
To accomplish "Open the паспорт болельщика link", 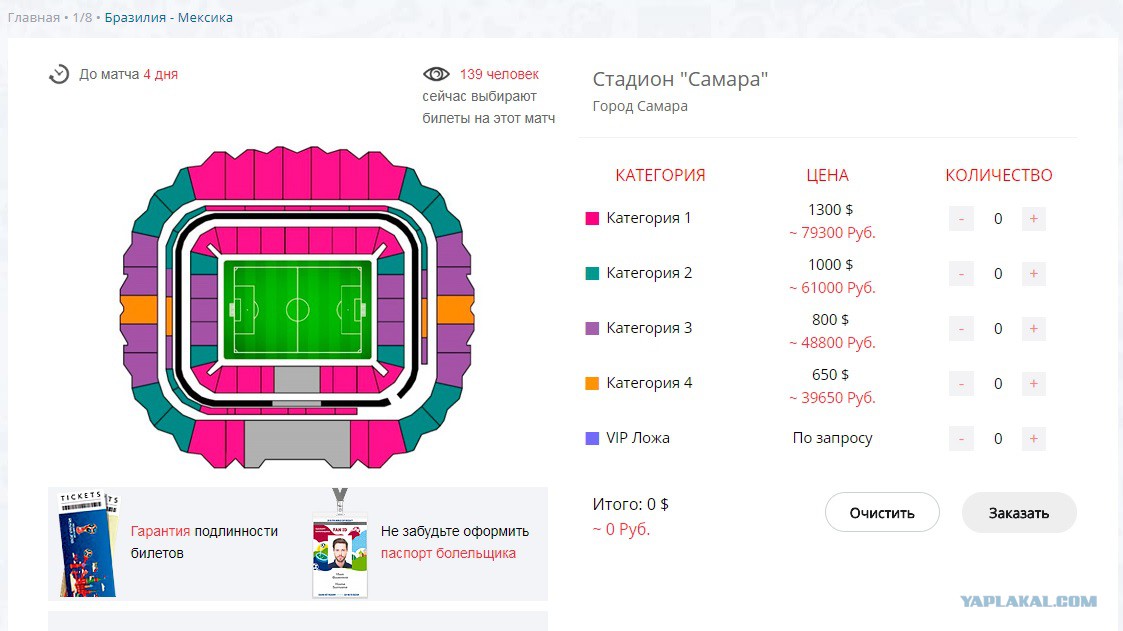I will coord(448,553).
